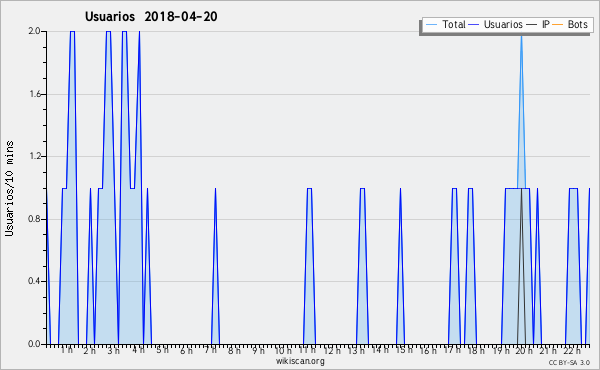Click the wikiscan.org label below the chart
This screenshot has width=600, height=370.
tap(300, 361)
